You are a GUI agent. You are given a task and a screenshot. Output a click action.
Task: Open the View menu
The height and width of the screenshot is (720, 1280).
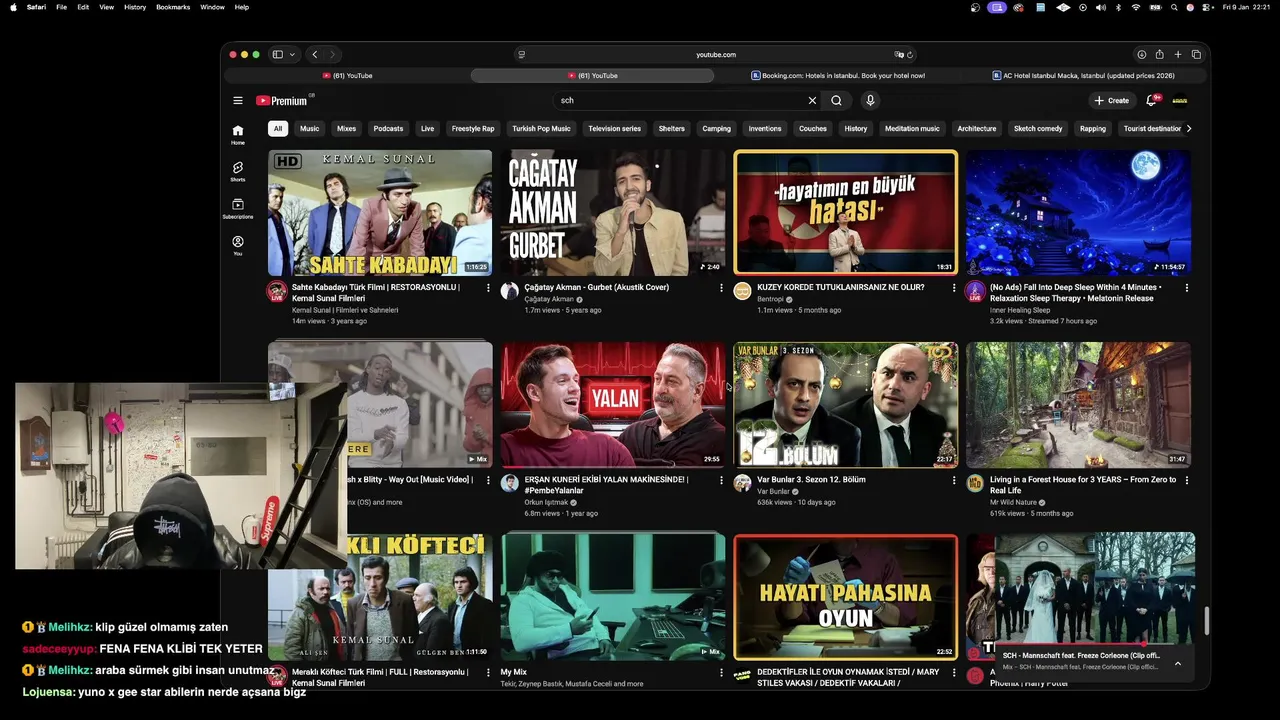106,7
